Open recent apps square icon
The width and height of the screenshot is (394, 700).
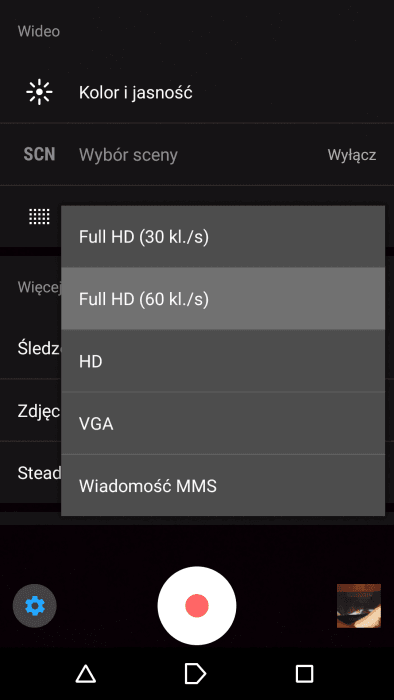click(x=305, y=673)
